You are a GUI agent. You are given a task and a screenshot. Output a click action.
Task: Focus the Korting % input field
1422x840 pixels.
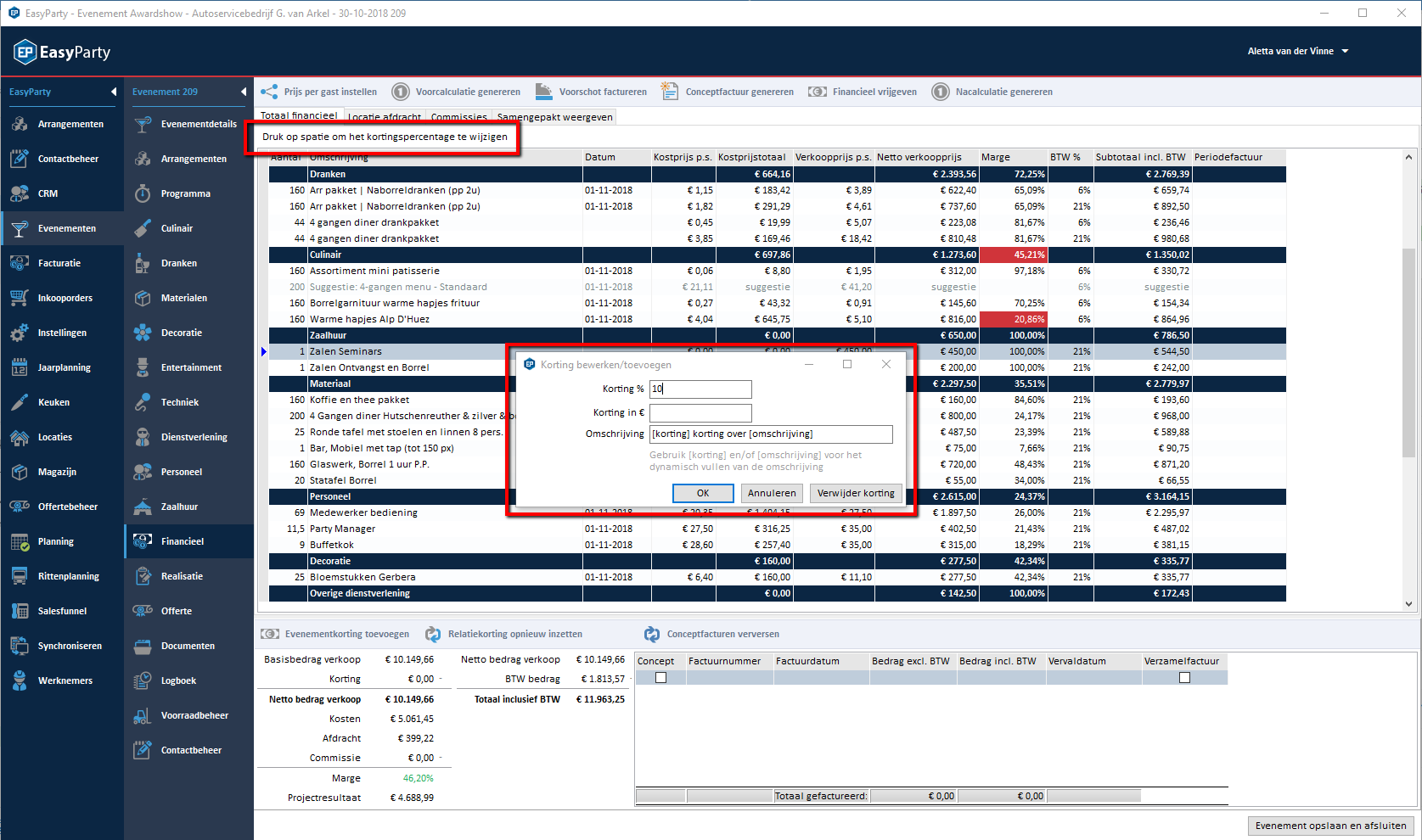click(700, 389)
